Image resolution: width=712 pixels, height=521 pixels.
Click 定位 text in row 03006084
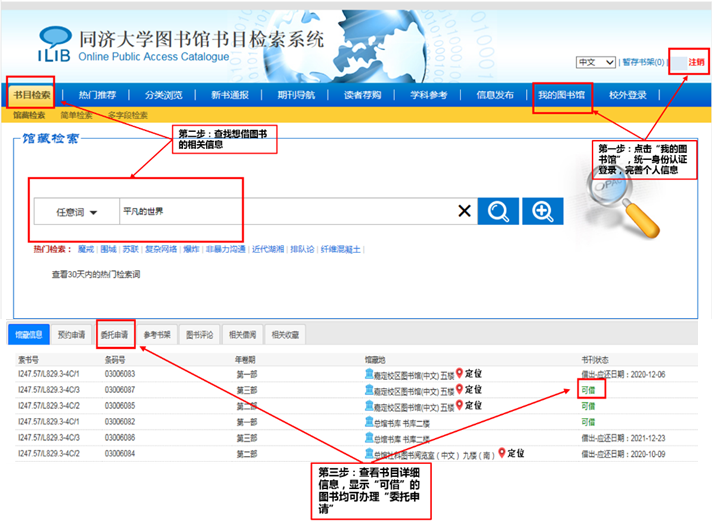click(x=515, y=453)
